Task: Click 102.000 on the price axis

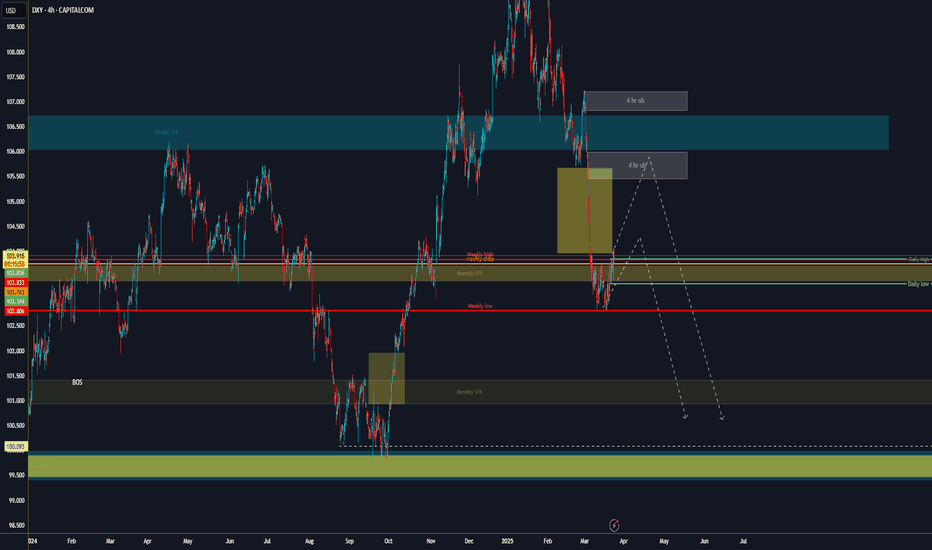Action: 15,351
